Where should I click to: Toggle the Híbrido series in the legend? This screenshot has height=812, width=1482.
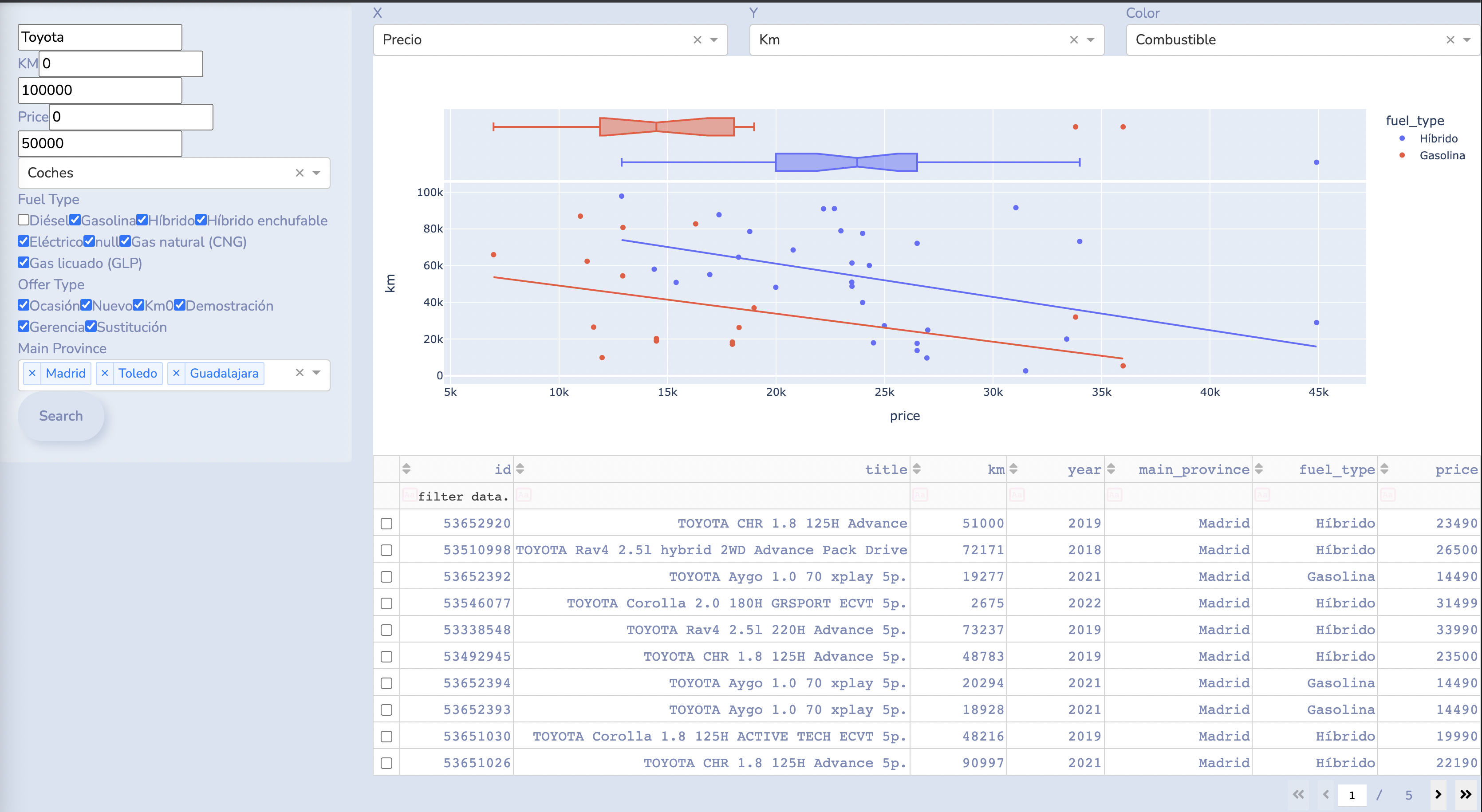coord(1438,139)
